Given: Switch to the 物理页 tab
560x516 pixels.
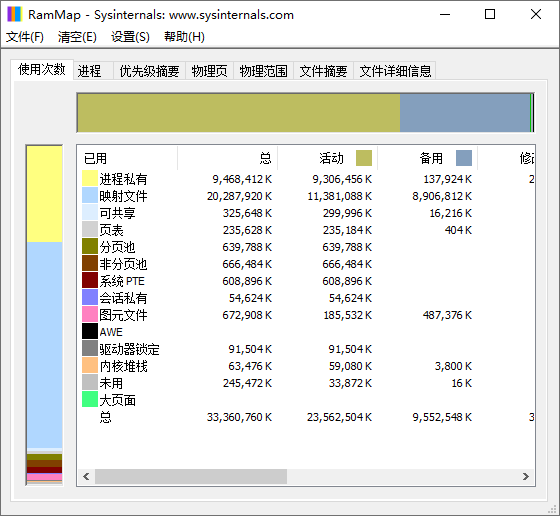Looking at the screenshot, I should click(x=209, y=71).
